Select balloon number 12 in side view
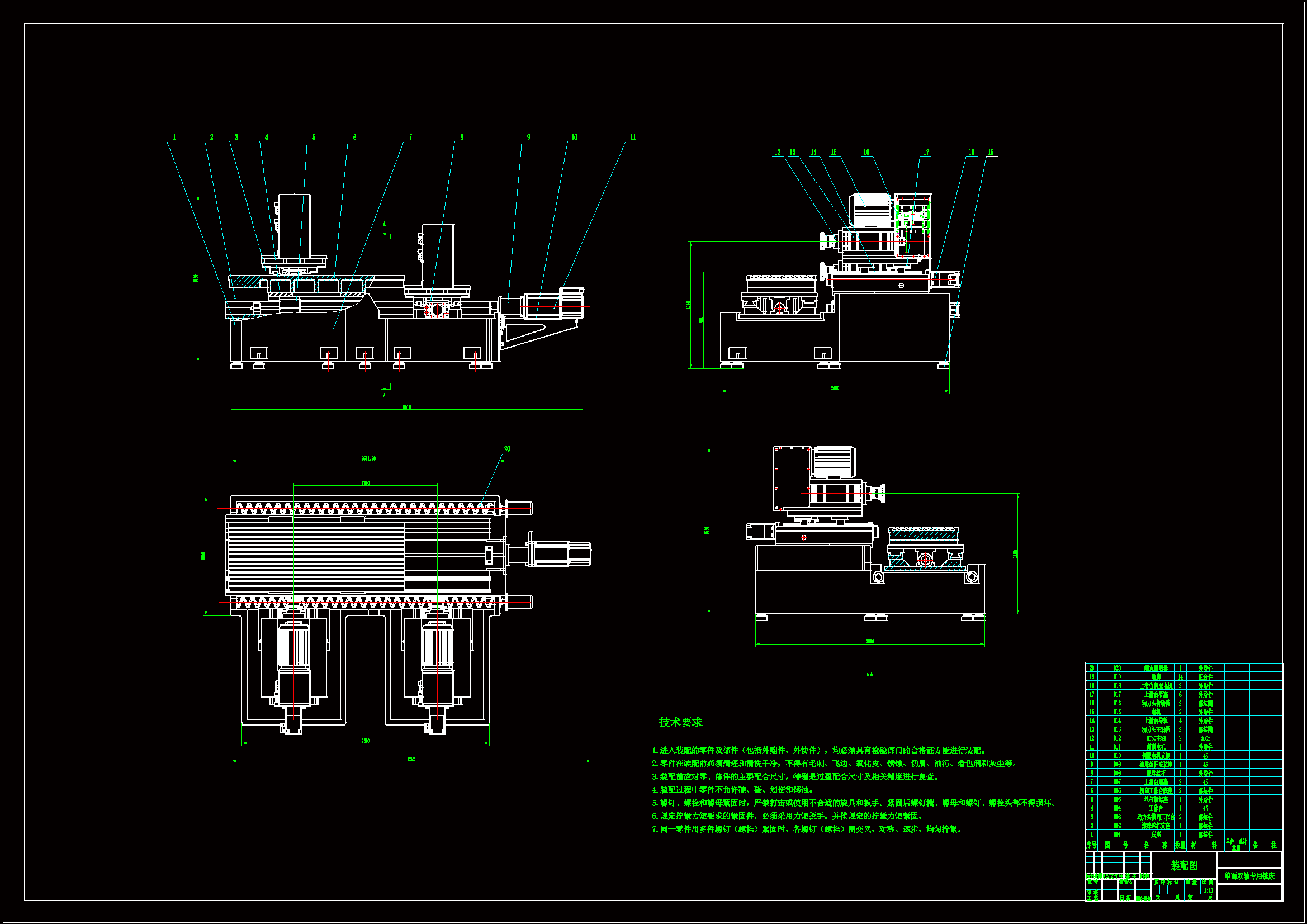 pyautogui.click(x=778, y=152)
